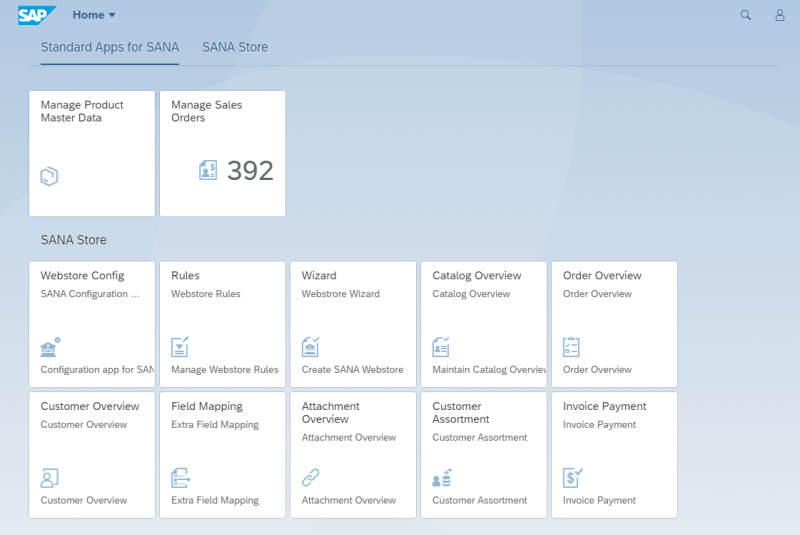Click the Attachment Overview tile heading
This screenshot has height=535, width=800.
pos(331,413)
